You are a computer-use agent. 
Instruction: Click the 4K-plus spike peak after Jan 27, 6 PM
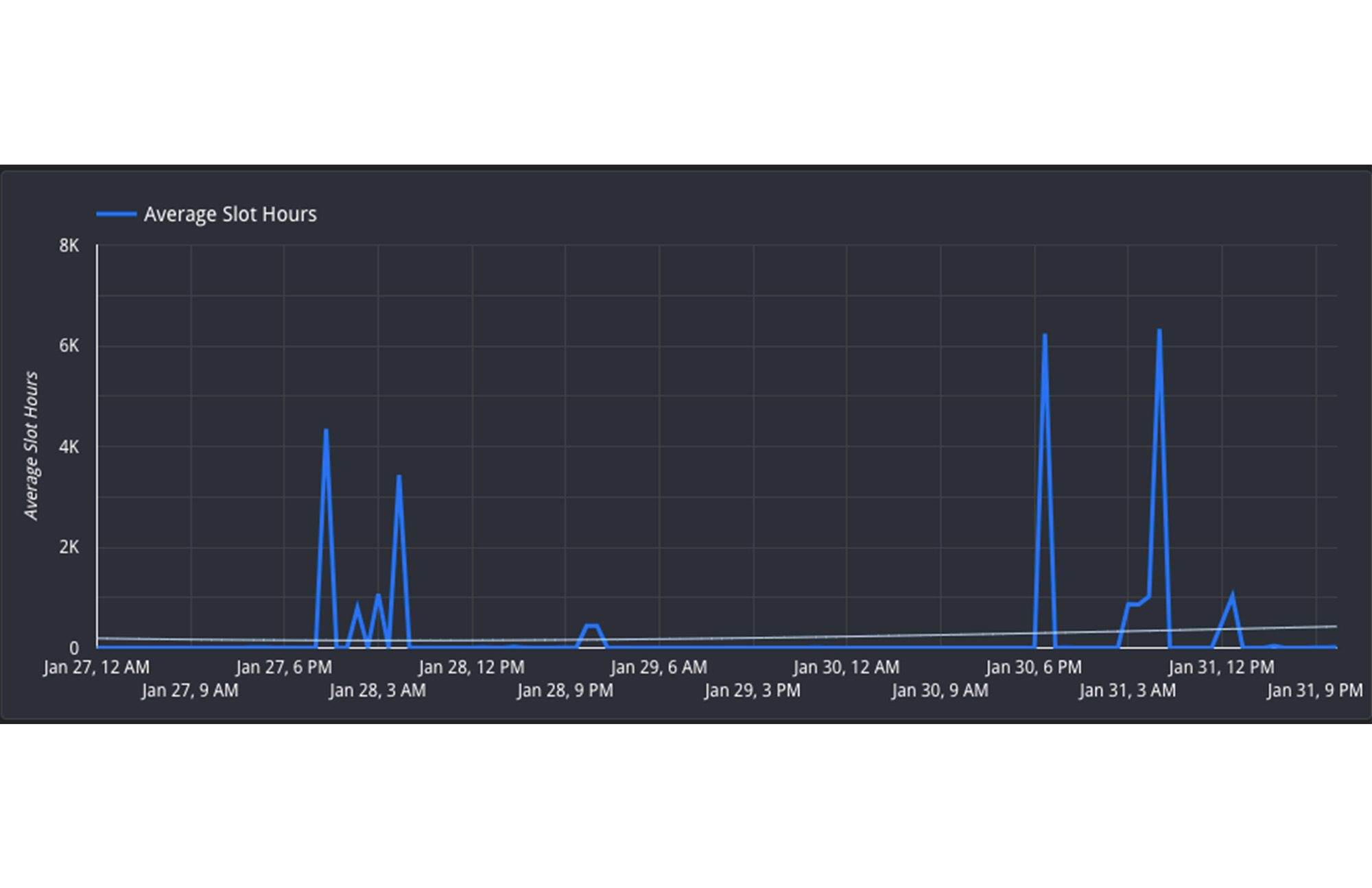[326, 430]
